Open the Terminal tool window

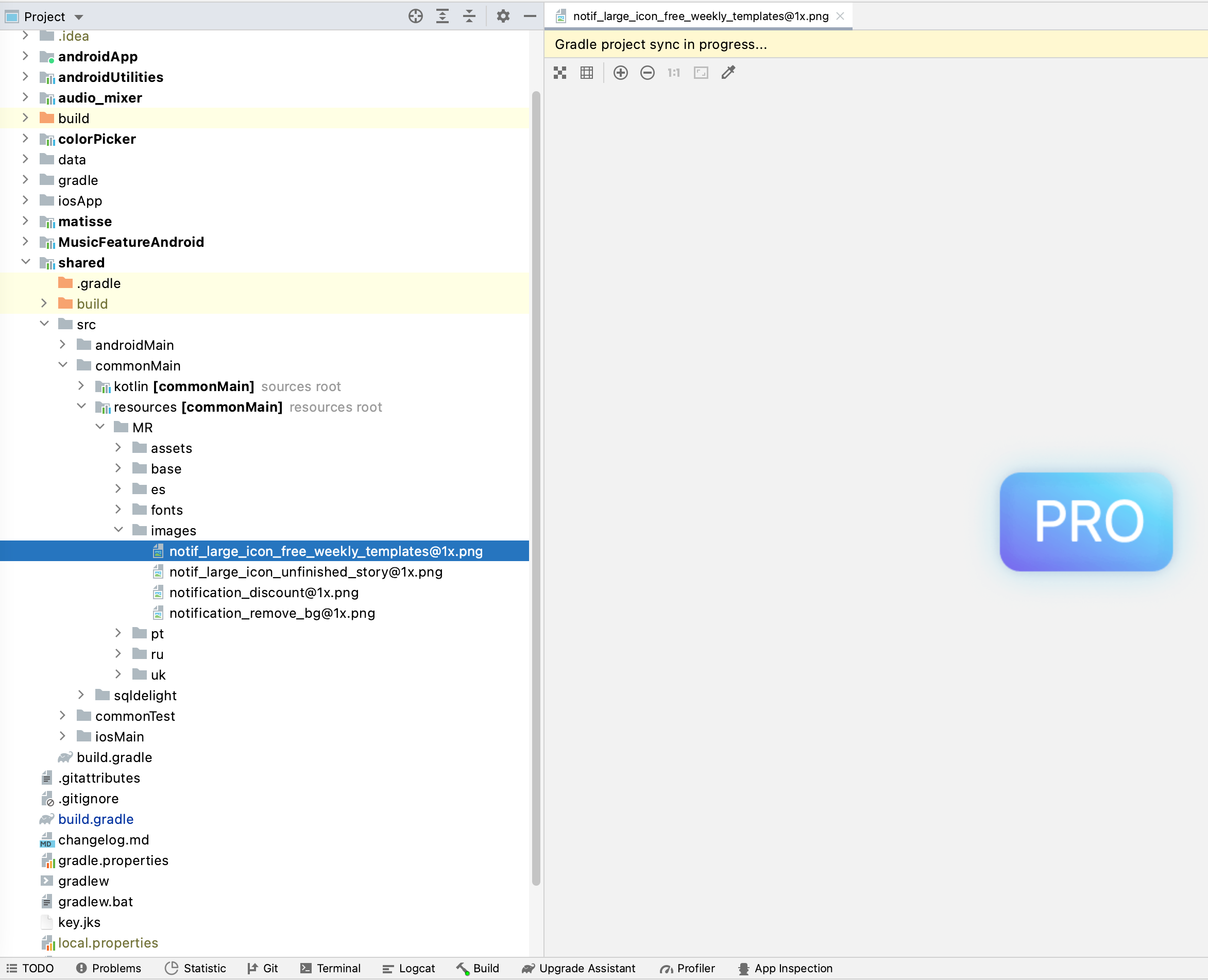click(330, 968)
